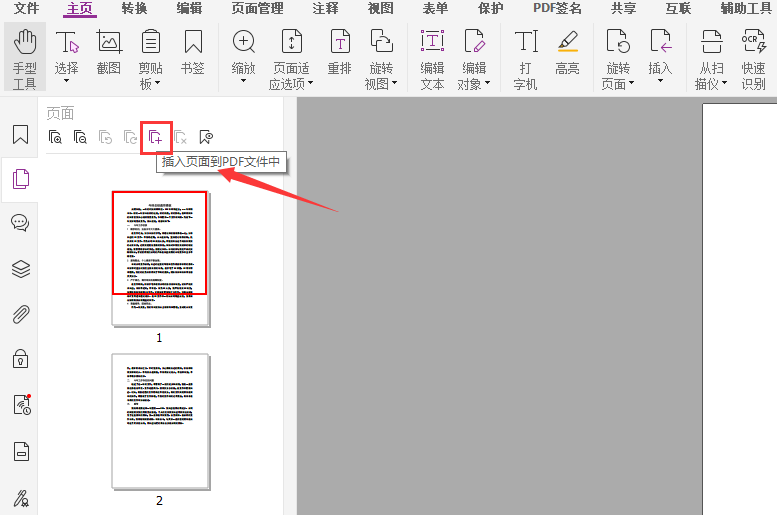Open the Convert (转换) ribbon tab
This screenshot has height=515, width=777.
pyautogui.click(x=134, y=9)
